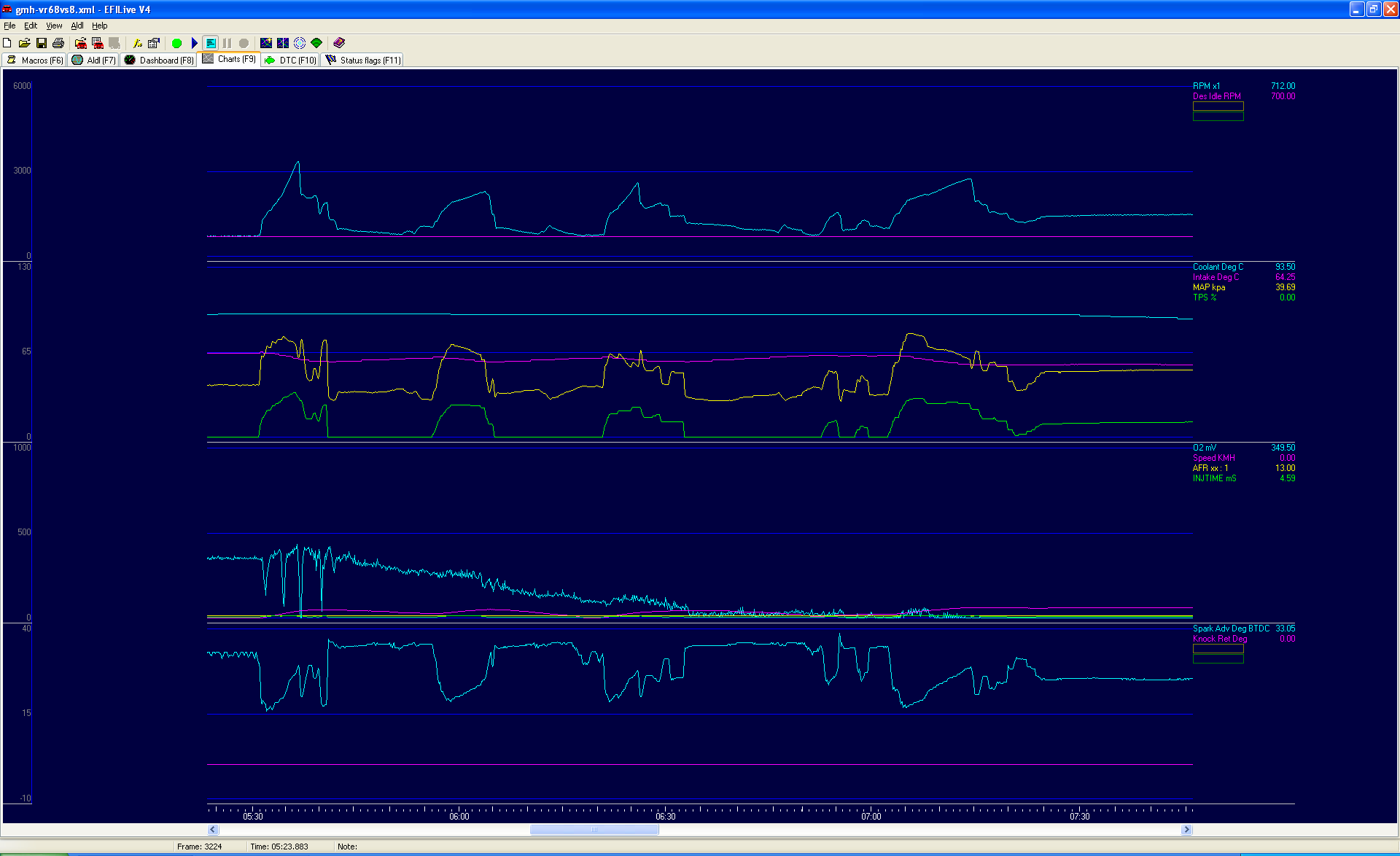Click the green start logging circle
This screenshot has height=856, width=1400.
[176, 43]
